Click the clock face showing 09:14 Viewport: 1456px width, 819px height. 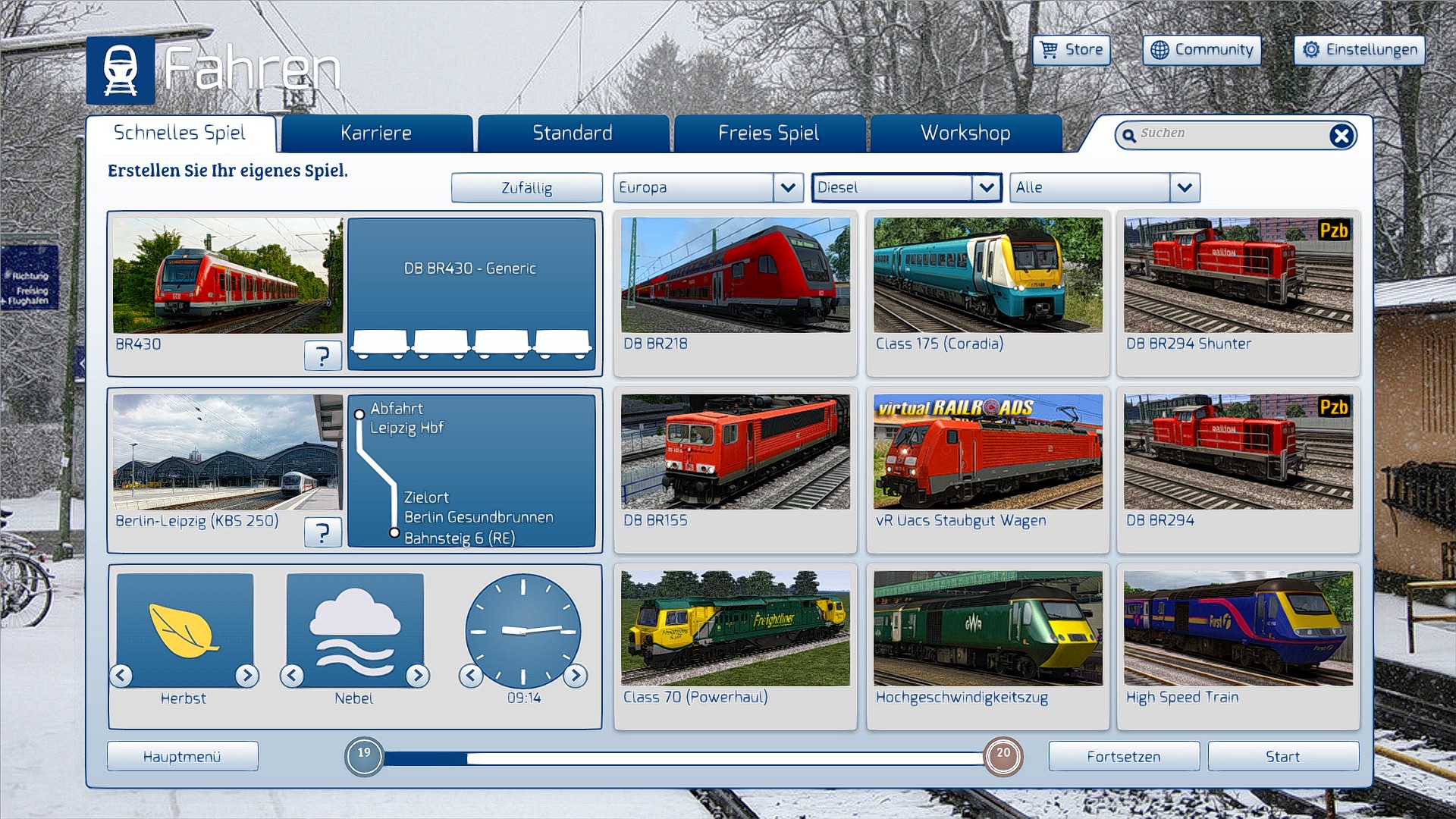tap(522, 630)
